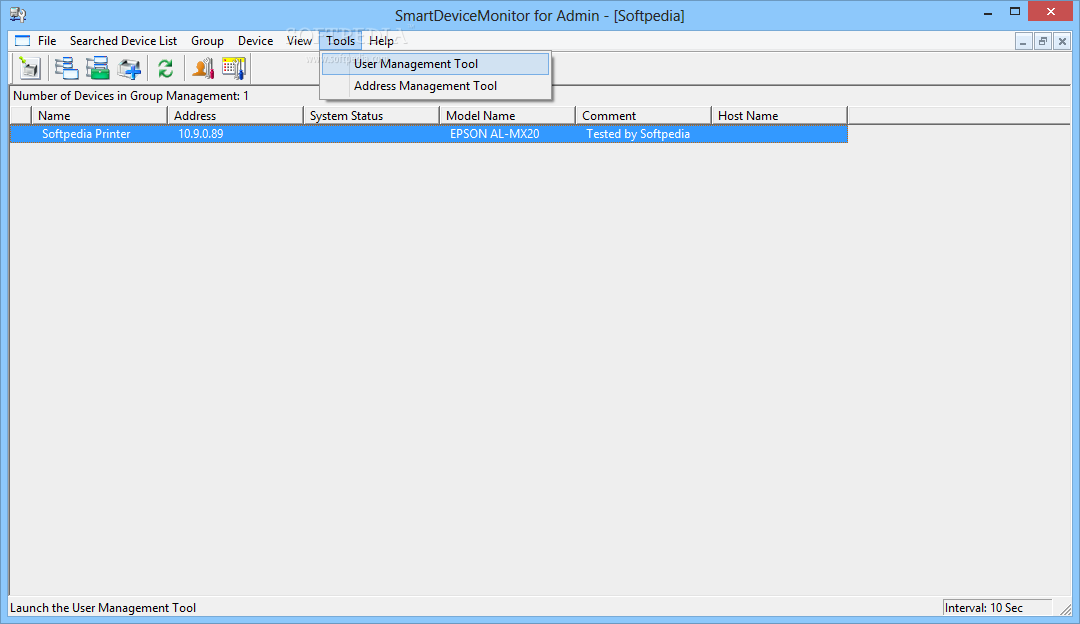Close the inner Softpedia child window
The height and width of the screenshot is (624, 1080).
point(1062,41)
